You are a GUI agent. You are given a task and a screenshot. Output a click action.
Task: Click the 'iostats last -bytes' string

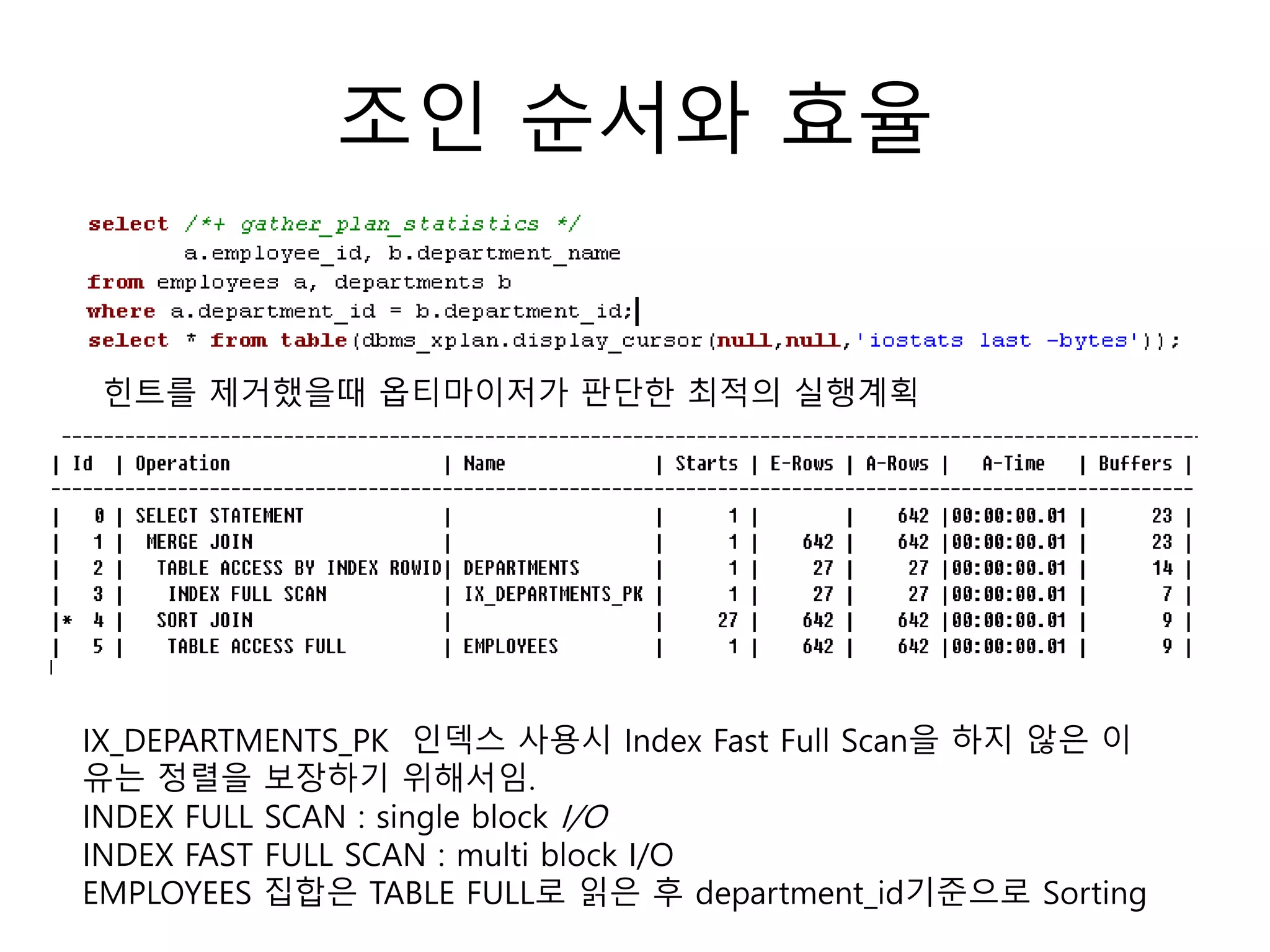coord(998,340)
